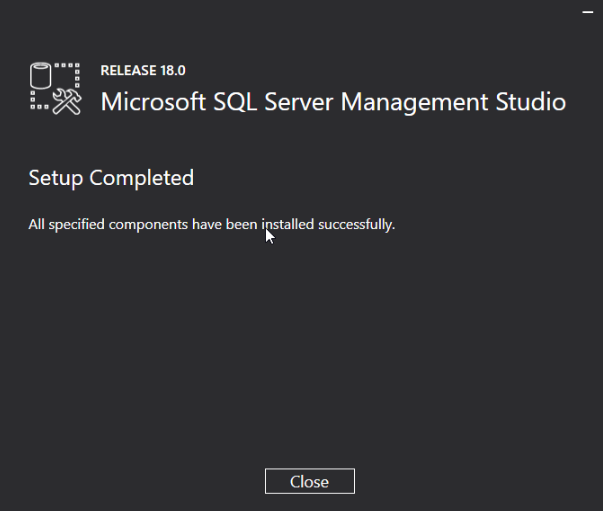The image size is (603, 511).
Task: Click the Close button
Action: click(x=310, y=481)
